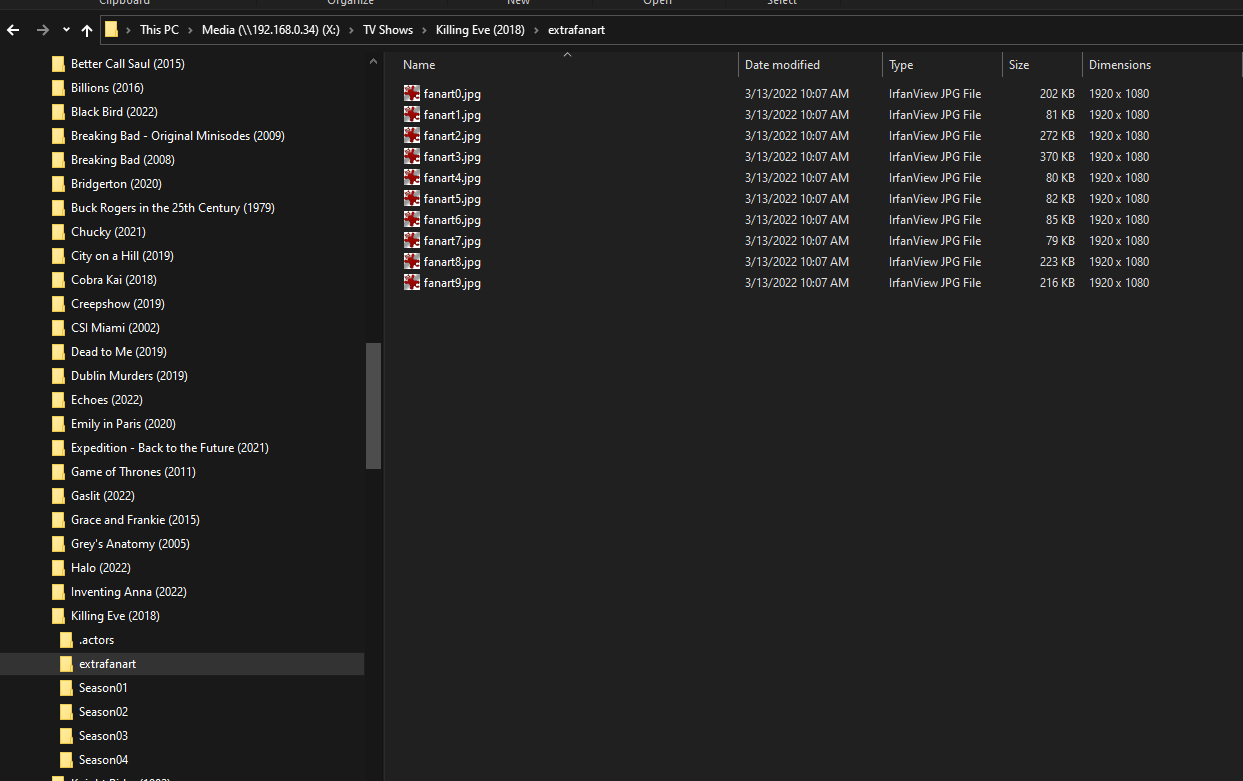Viewport: 1243px width, 781px height.
Task: Navigate to Media (X:) breadcrumb
Action: click(x=271, y=30)
